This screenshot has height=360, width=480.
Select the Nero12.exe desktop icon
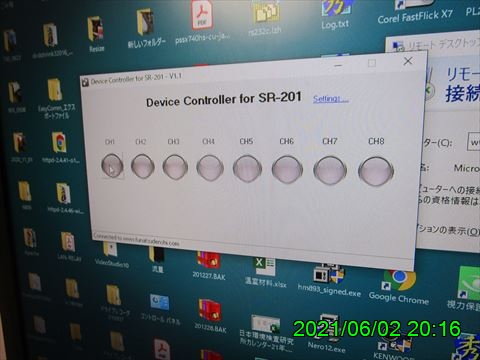(327, 333)
